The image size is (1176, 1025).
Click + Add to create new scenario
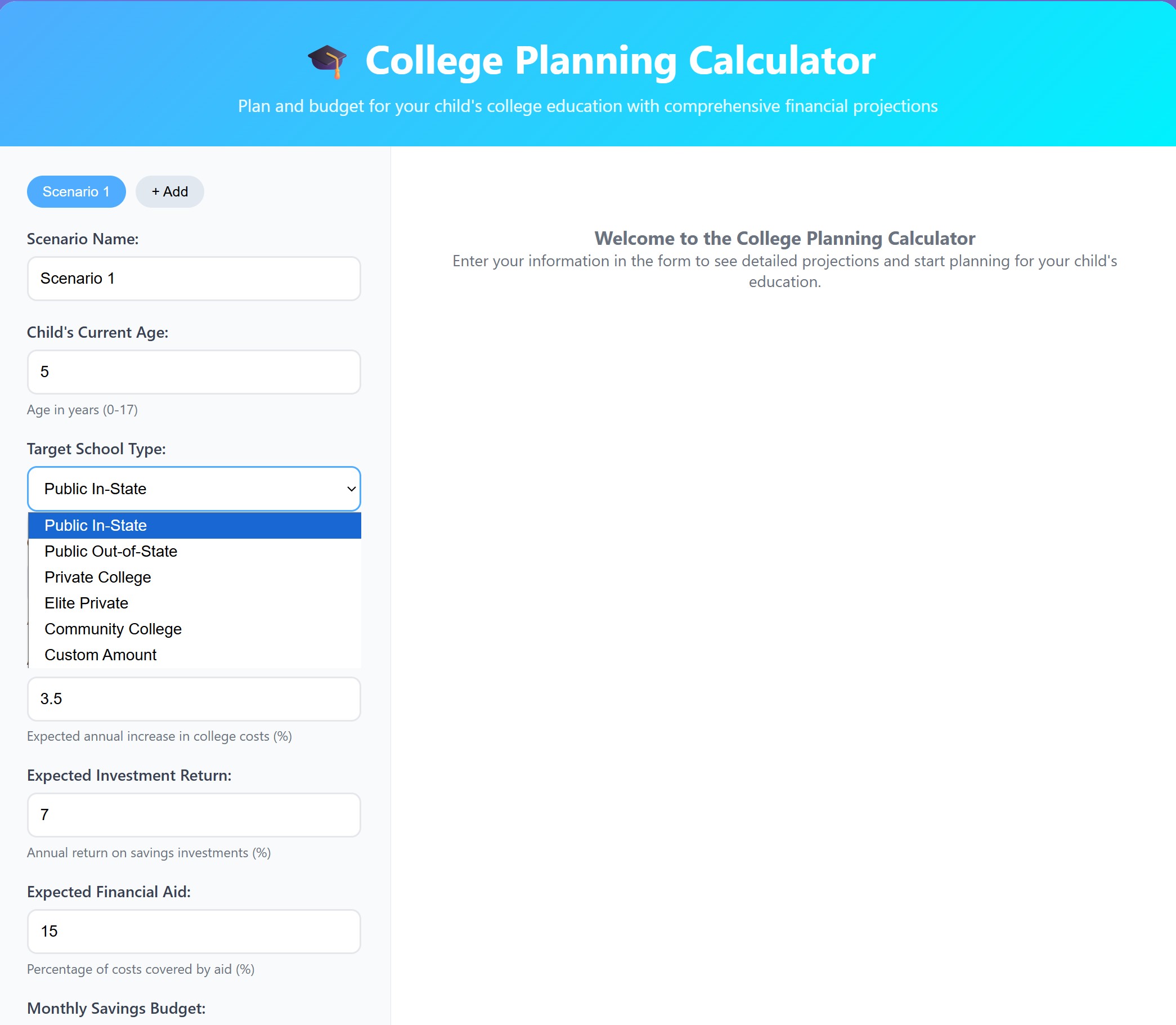pos(169,191)
